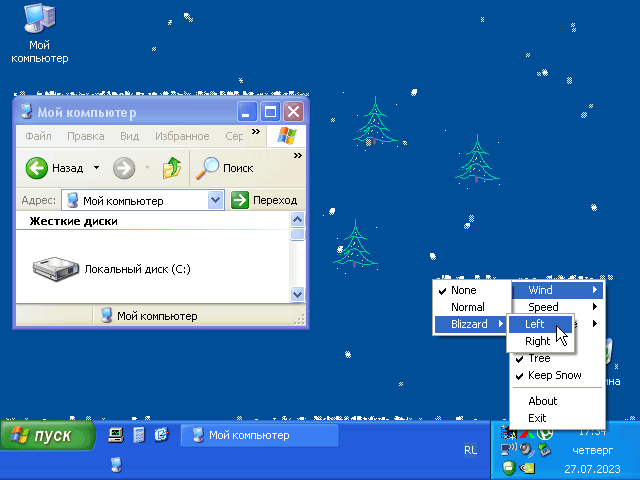
Task: Open the Правка menu
Action: (x=86, y=136)
